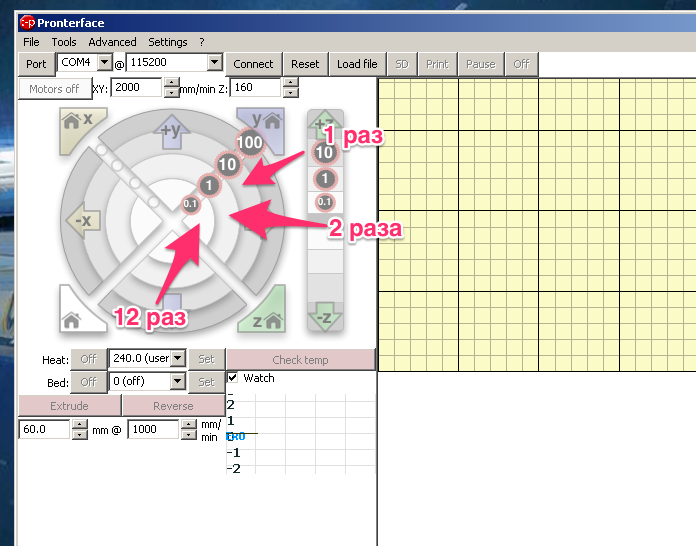Open the Advanced menu
696x546 pixels.
tap(112, 42)
